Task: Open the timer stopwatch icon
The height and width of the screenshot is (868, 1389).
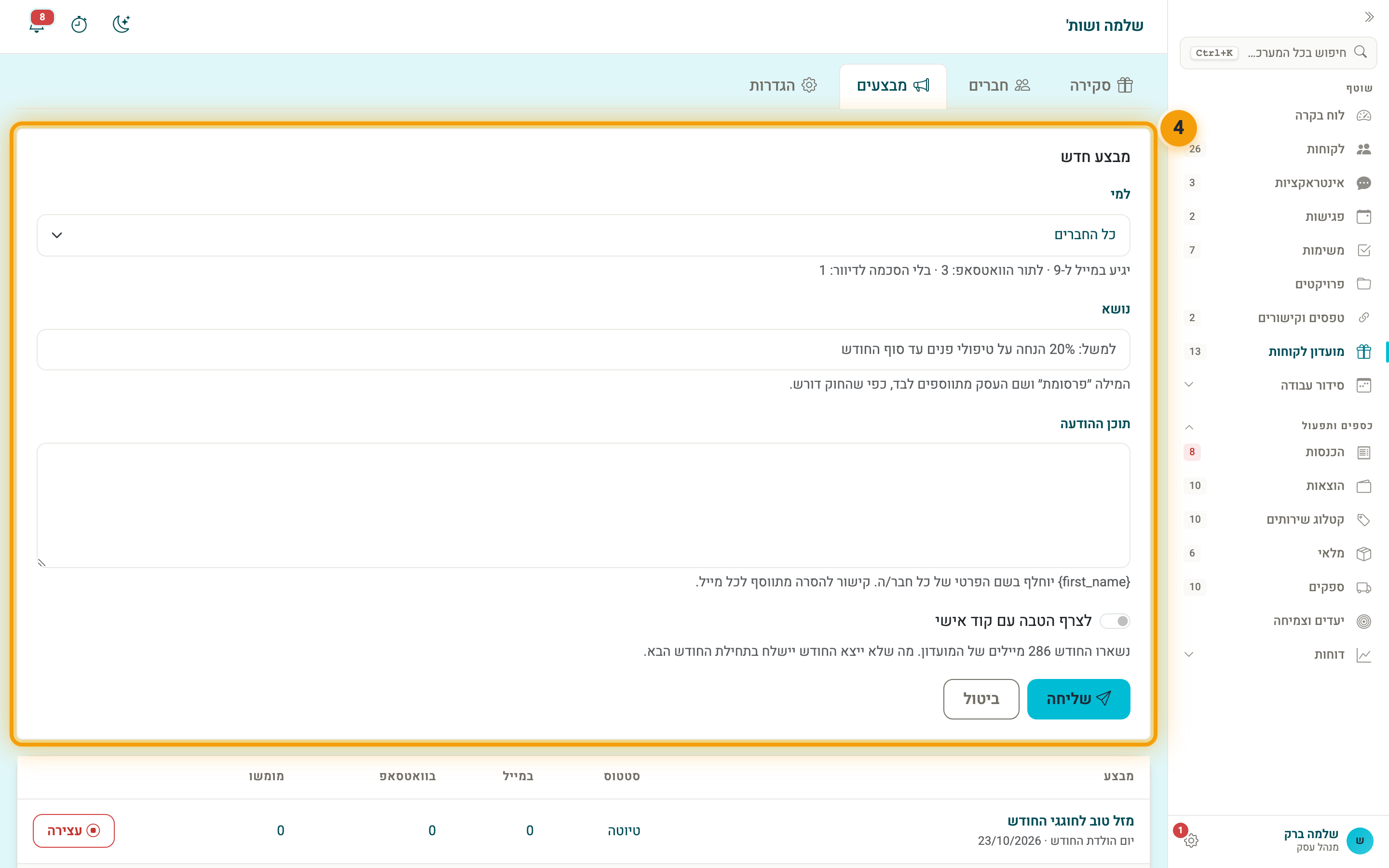Action: click(79, 25)
